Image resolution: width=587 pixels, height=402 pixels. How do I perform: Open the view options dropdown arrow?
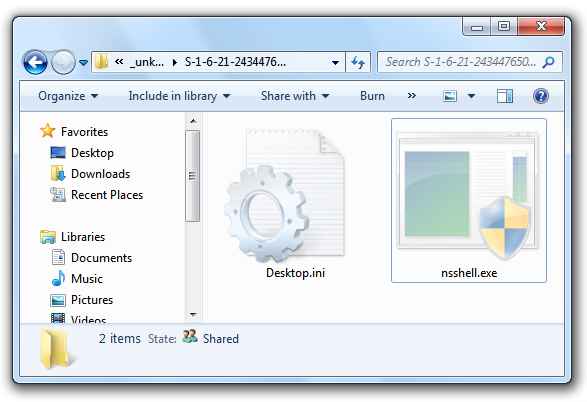[x=471, y=96]
